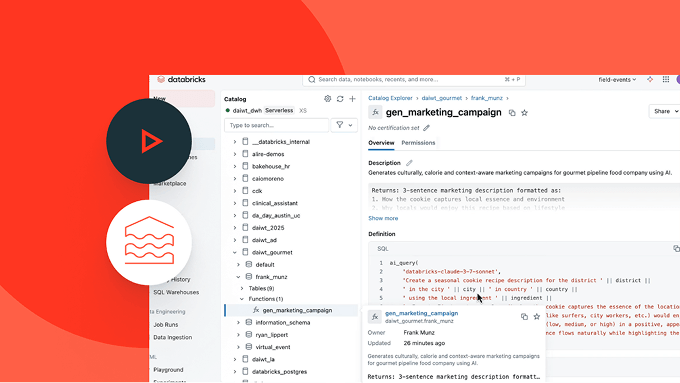Viewport: 680px width, 383px height.
Task: Expand Tables (9) node
Action: 242,288
